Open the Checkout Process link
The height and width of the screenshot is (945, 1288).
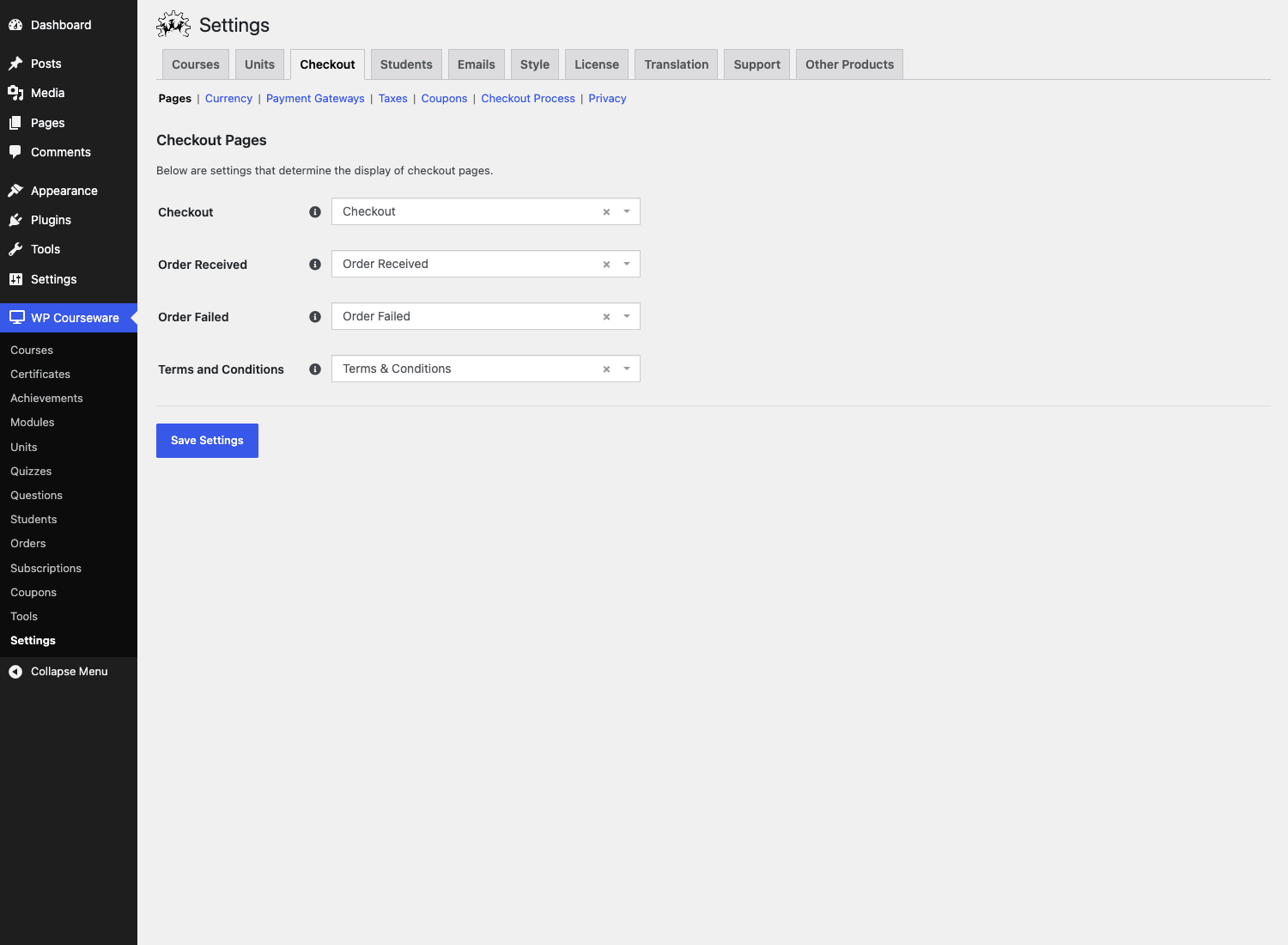click(x=528, y=99)
